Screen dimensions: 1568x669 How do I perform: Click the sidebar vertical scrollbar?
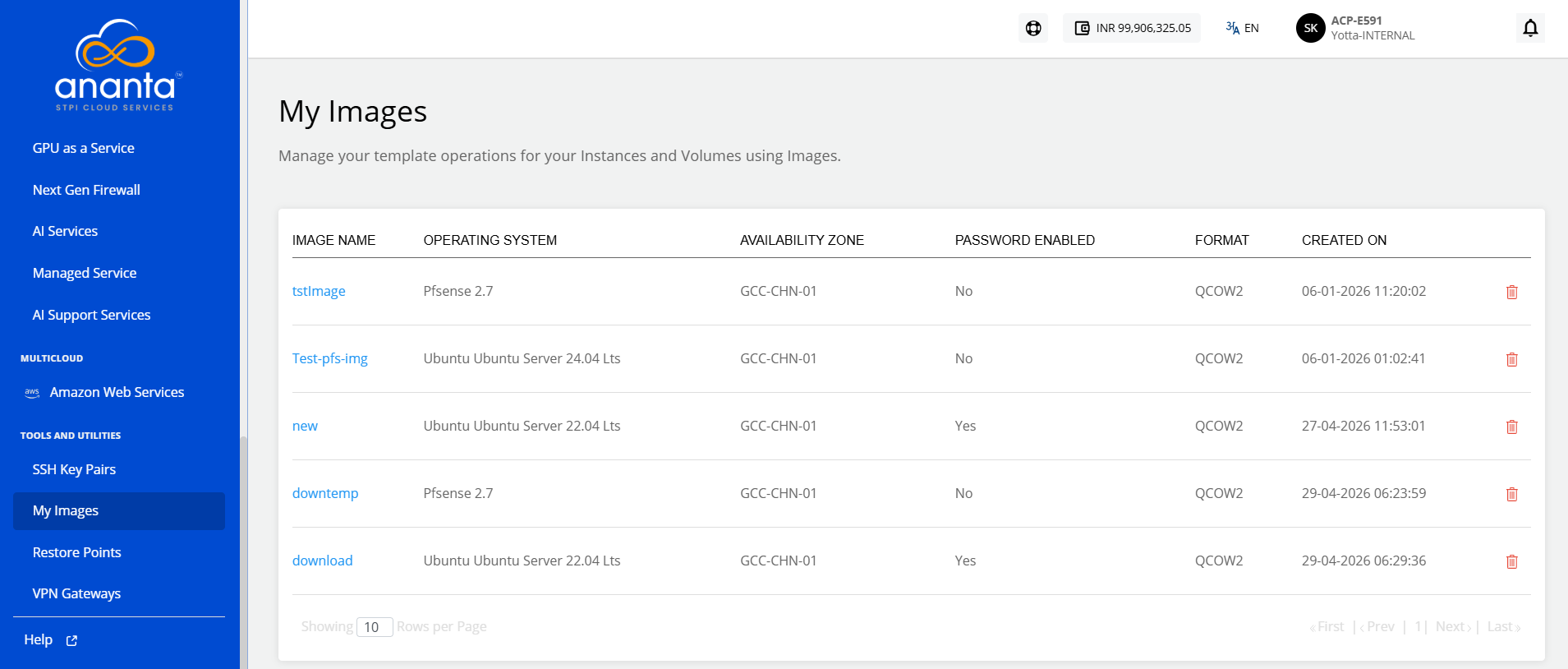coord(243,551)
